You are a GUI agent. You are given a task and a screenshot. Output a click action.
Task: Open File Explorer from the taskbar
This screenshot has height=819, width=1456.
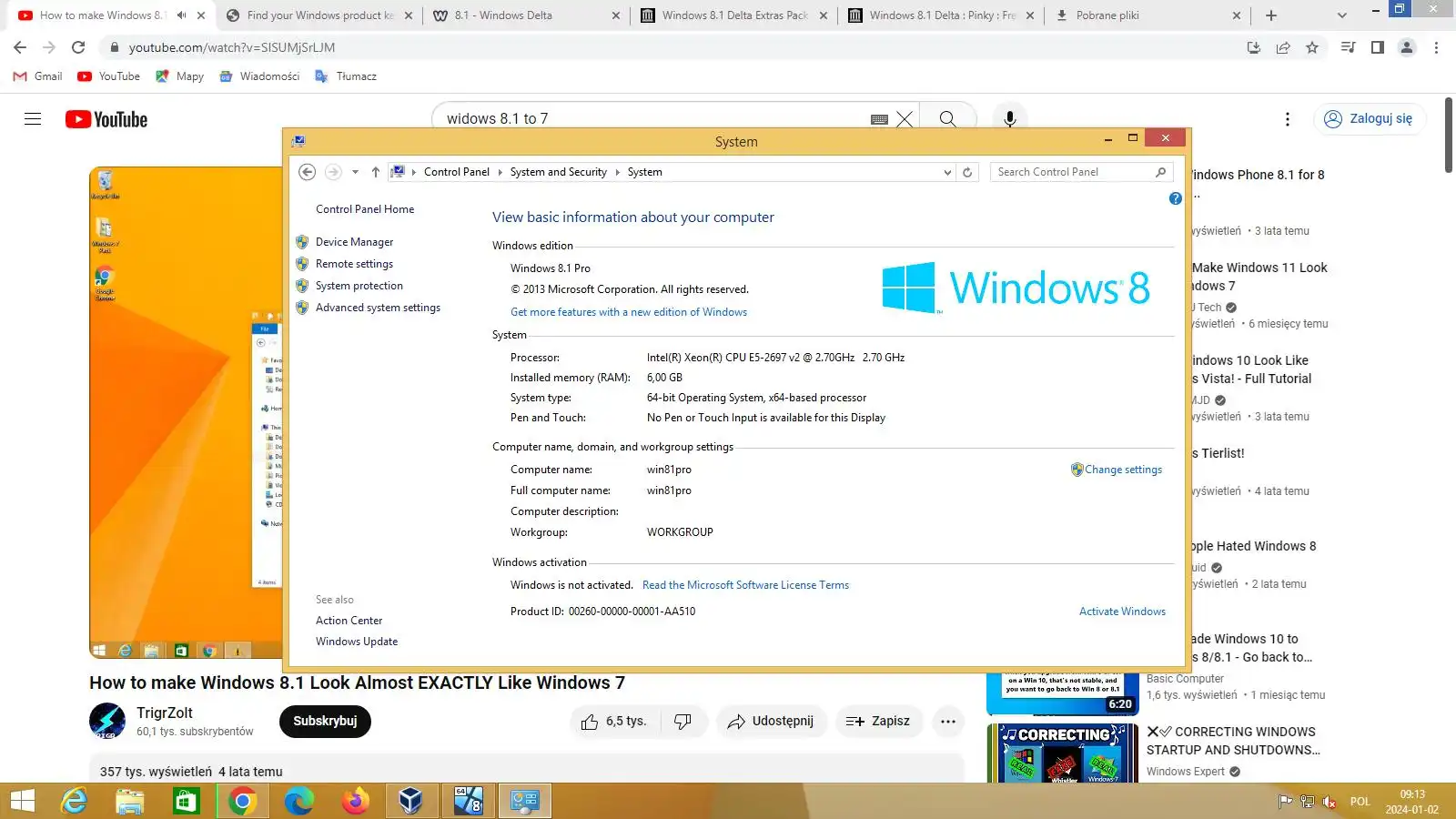(x=130, y=801)
